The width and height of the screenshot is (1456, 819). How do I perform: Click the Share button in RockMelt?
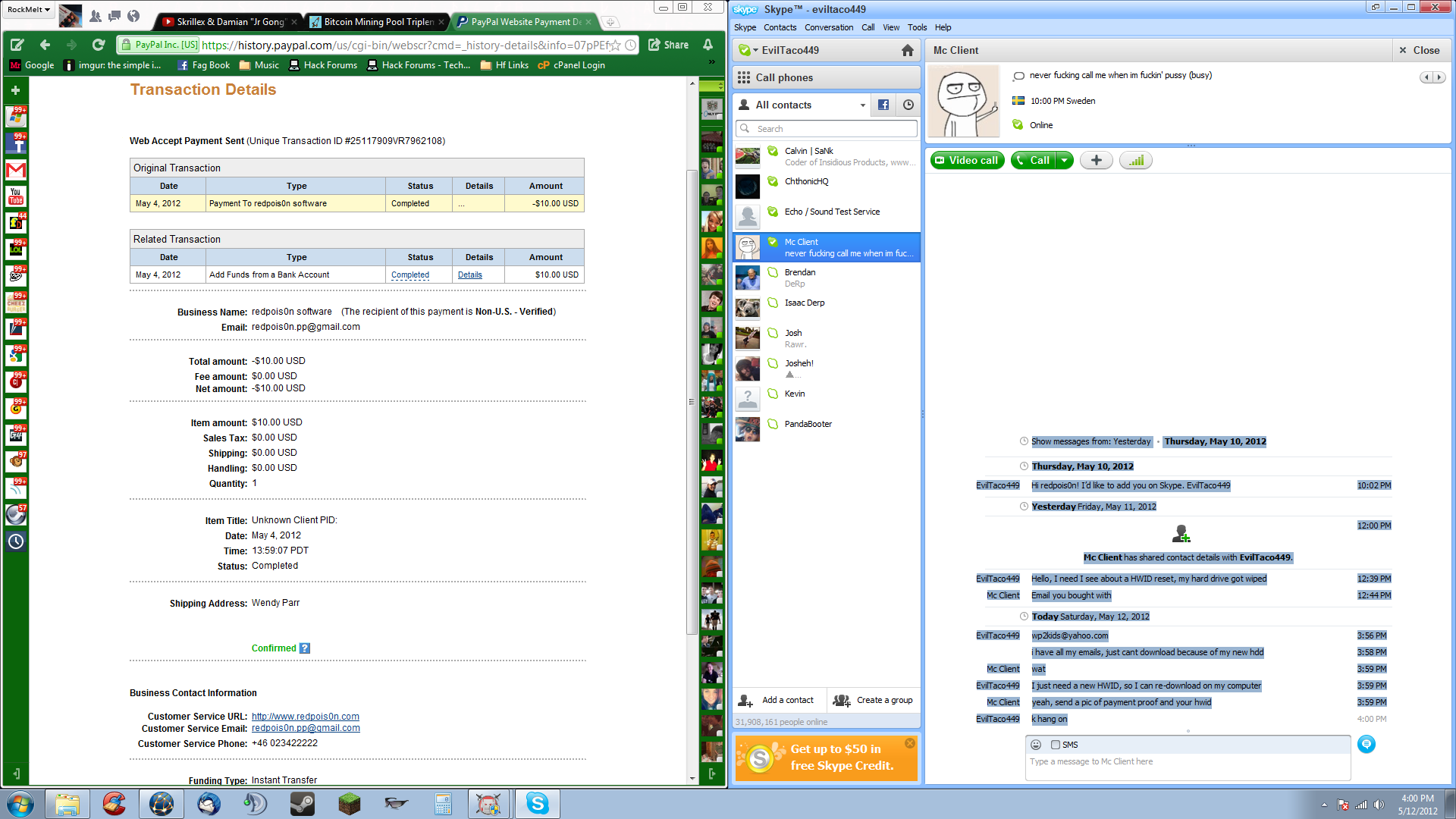[669, 45]
